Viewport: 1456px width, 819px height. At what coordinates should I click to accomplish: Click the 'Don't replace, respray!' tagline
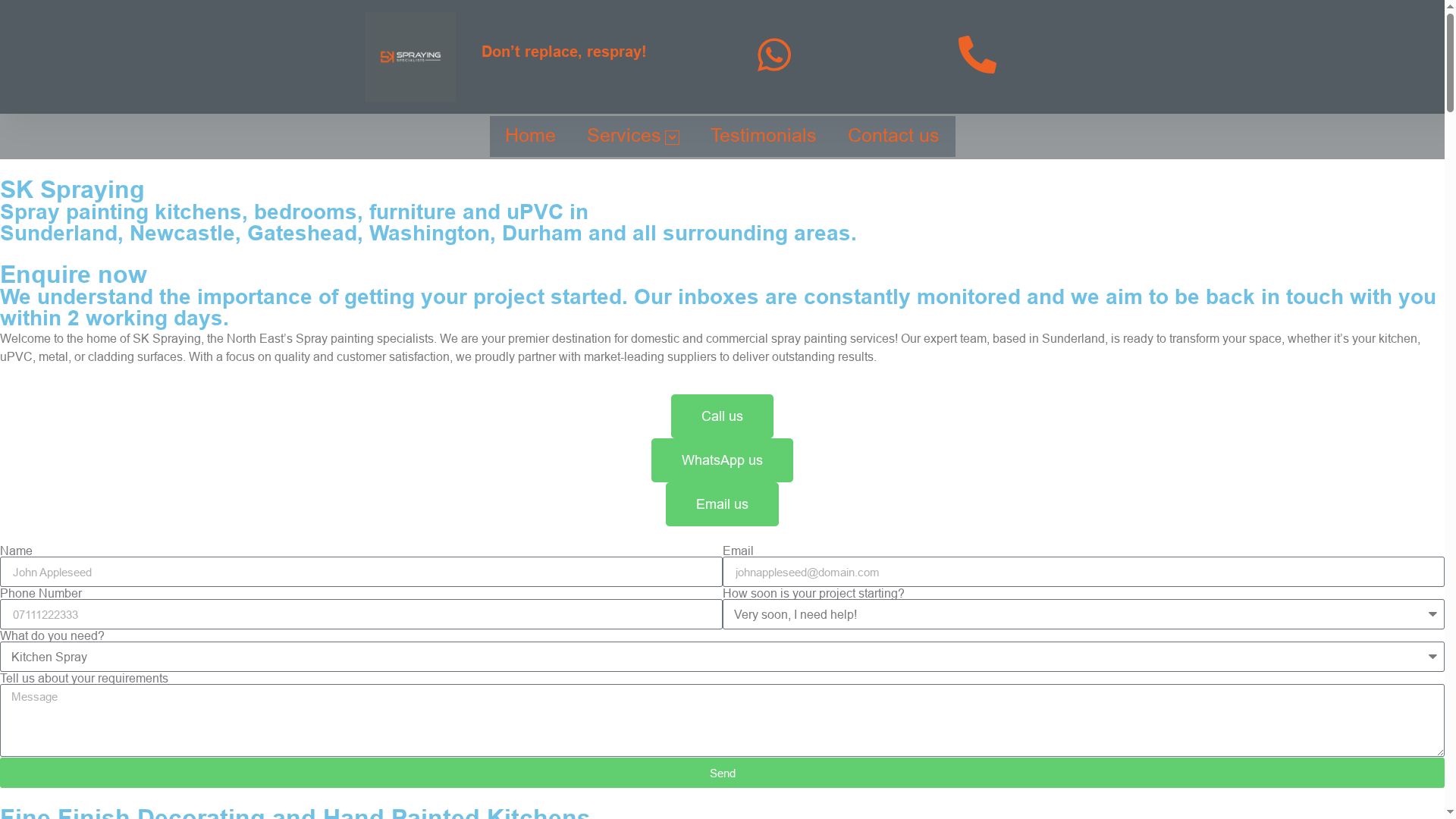coord(564,52)
